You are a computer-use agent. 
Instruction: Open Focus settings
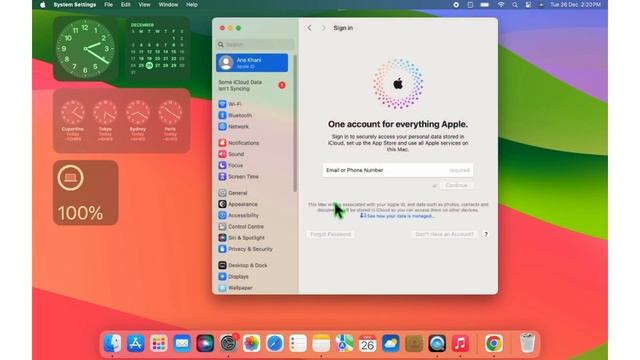pyautogui.click(x=231, y=165)
